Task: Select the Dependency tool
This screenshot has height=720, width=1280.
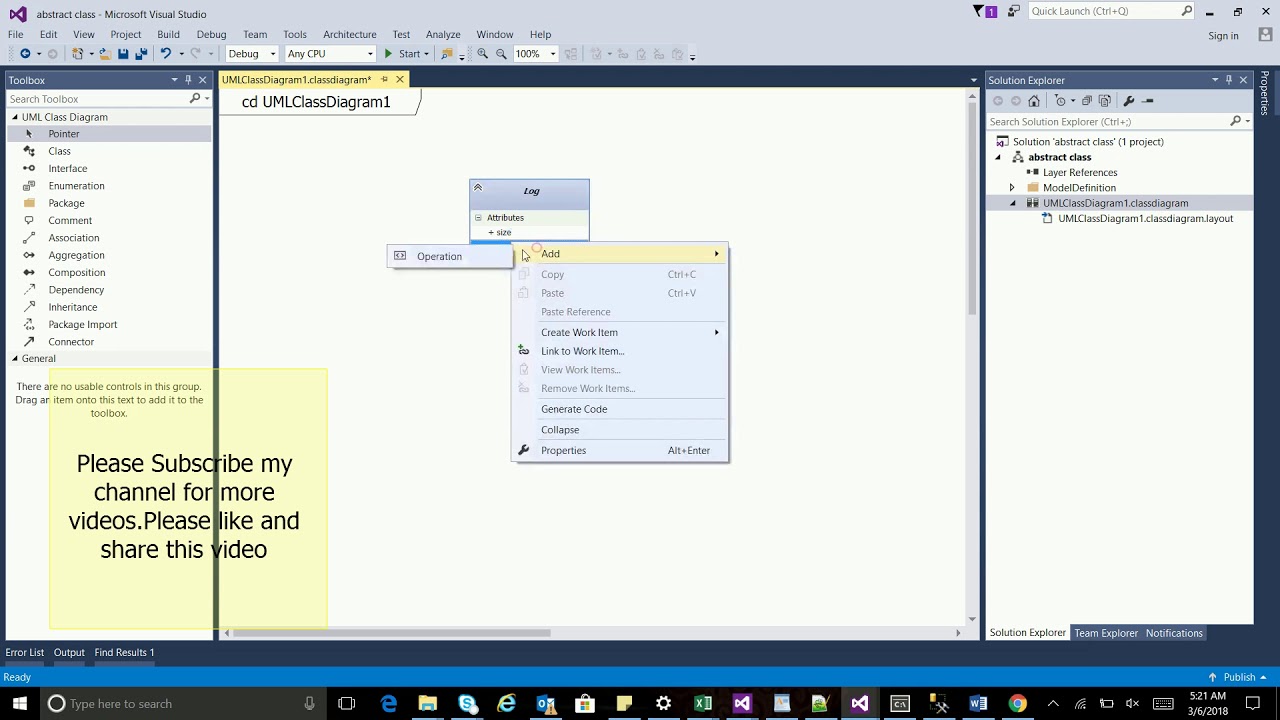Action: 76,290
